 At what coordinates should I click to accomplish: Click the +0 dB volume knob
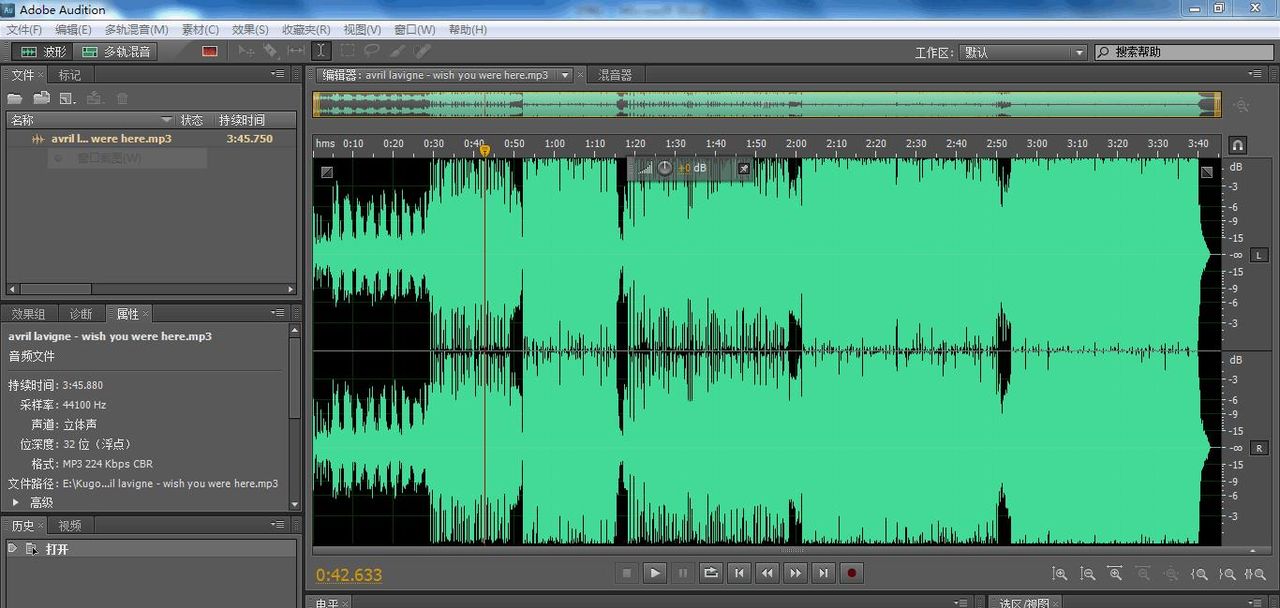pos(665,168)
